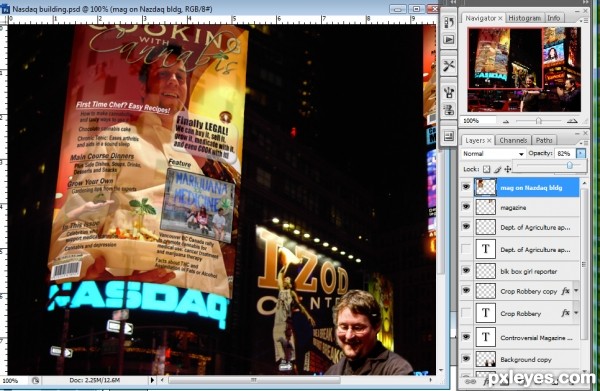
Task: Switch to the Navigator tab
Action: pos(481,18)
